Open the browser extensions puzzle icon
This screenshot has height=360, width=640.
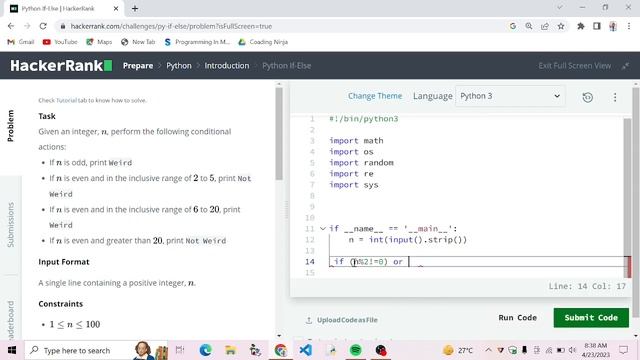pyautogui.click(x=580, y=26)
